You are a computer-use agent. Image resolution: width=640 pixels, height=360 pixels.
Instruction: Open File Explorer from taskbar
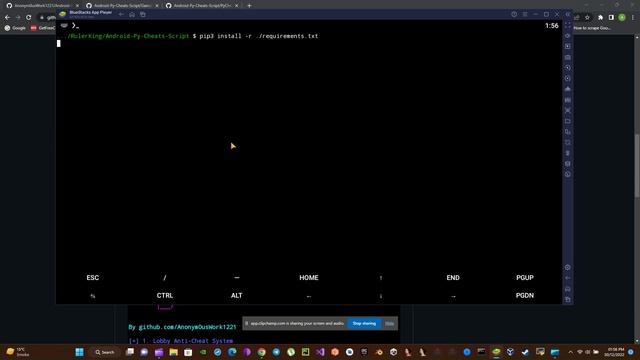(x=173, y=352)
